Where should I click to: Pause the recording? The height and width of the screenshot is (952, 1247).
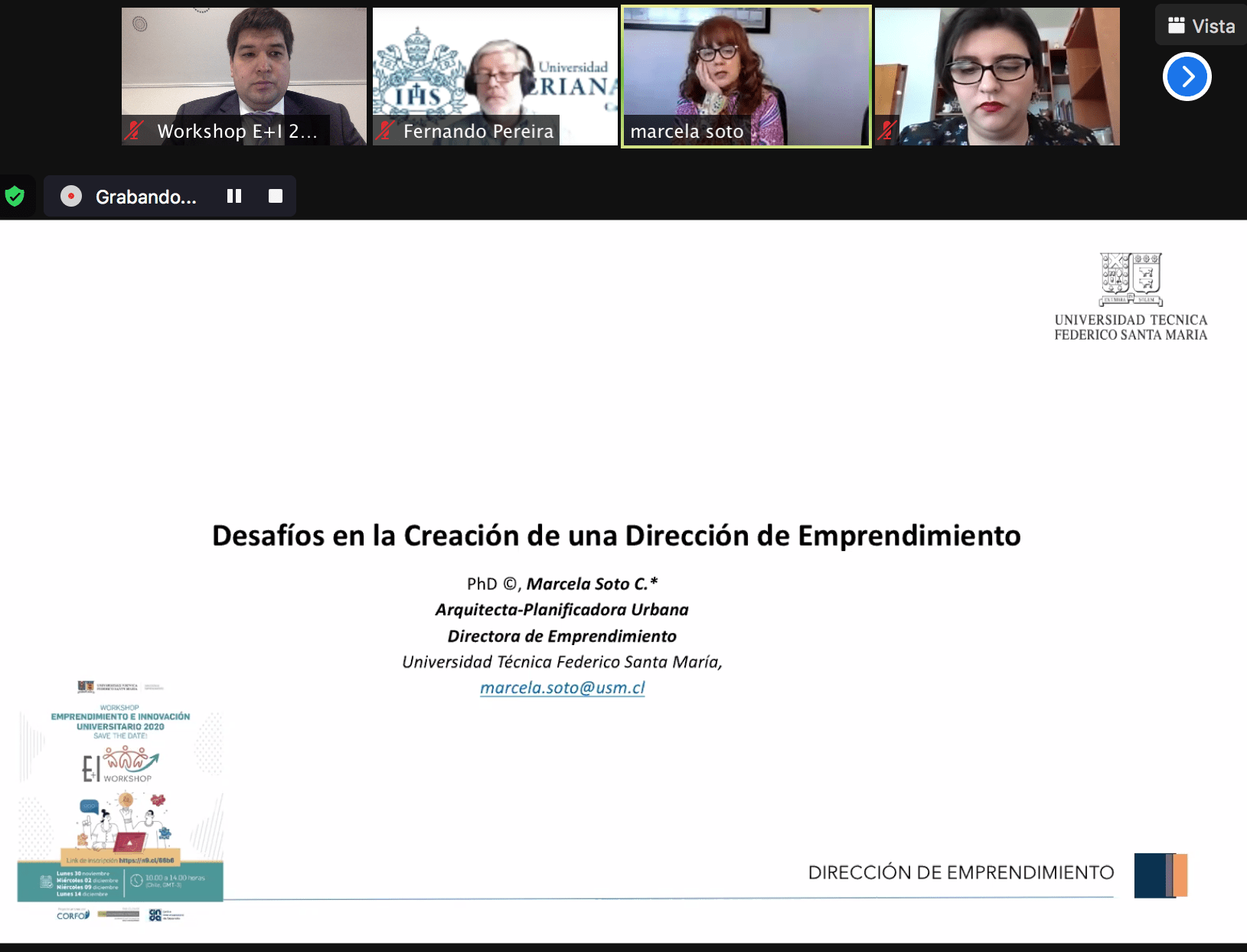(x=234, y=197)
